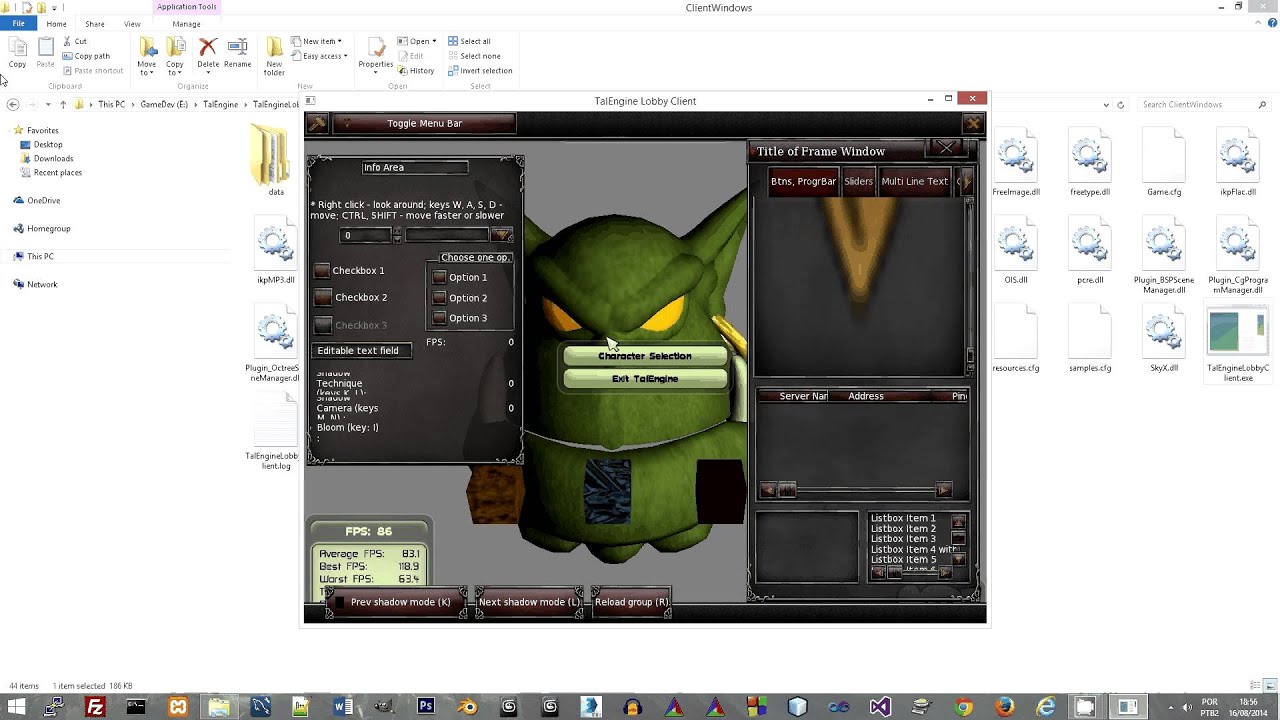This screenshot has width=1280, height=720.
Task: Click the listbox horizontal scrollbar thumb
Action: 894,573
